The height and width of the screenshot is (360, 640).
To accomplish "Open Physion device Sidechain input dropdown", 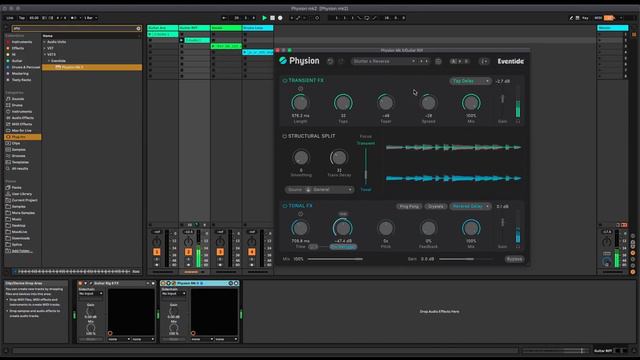I will 174,294.
